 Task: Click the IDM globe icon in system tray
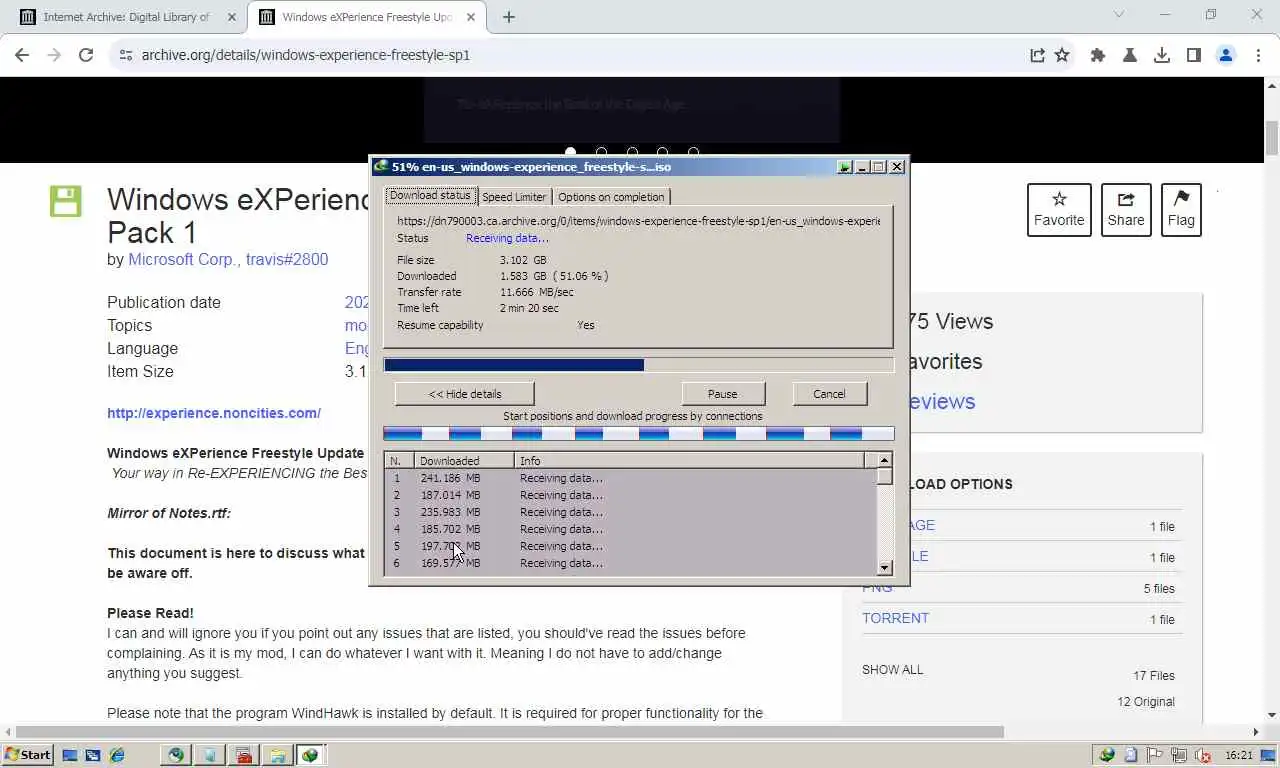point(1107,755)
